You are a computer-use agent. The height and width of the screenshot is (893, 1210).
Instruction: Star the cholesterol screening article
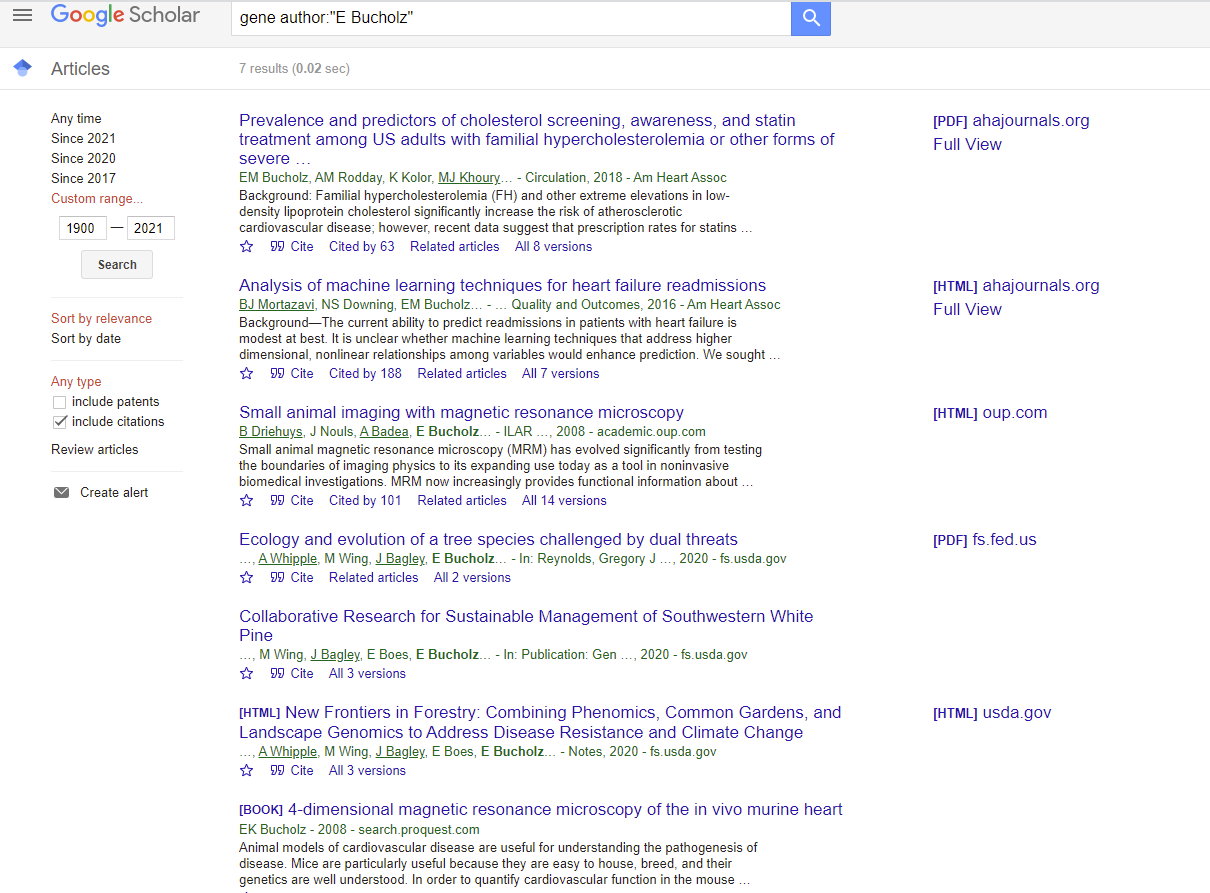click(247, 246)
